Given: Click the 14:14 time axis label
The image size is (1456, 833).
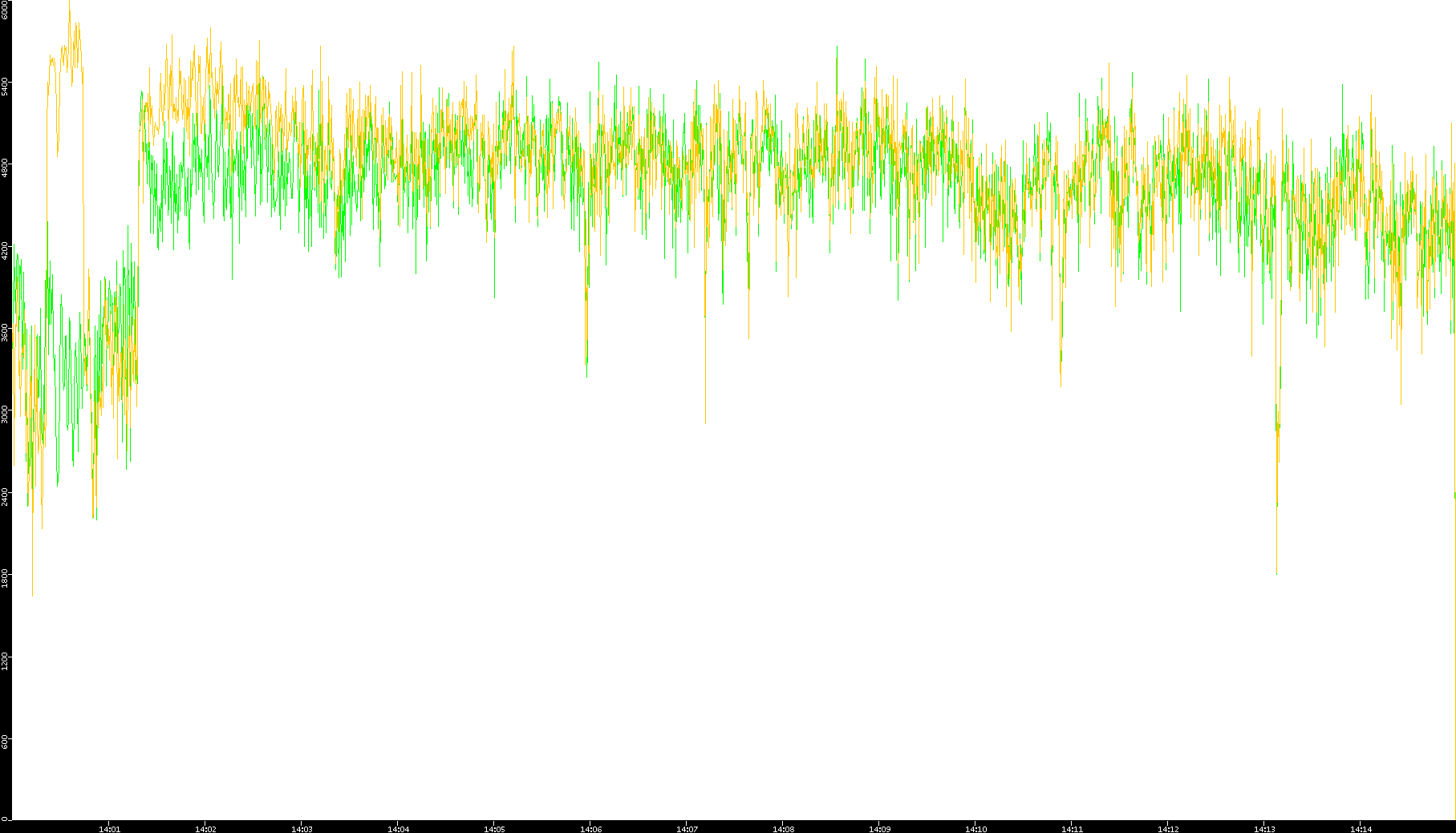Looking at the screenshot, I should [x=1361, y=829].
